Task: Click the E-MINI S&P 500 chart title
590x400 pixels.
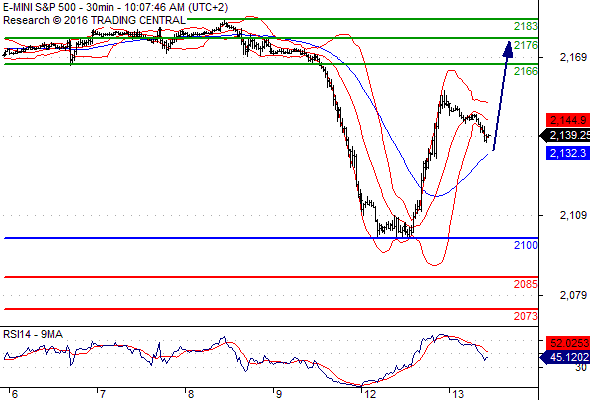Action: 115,7
